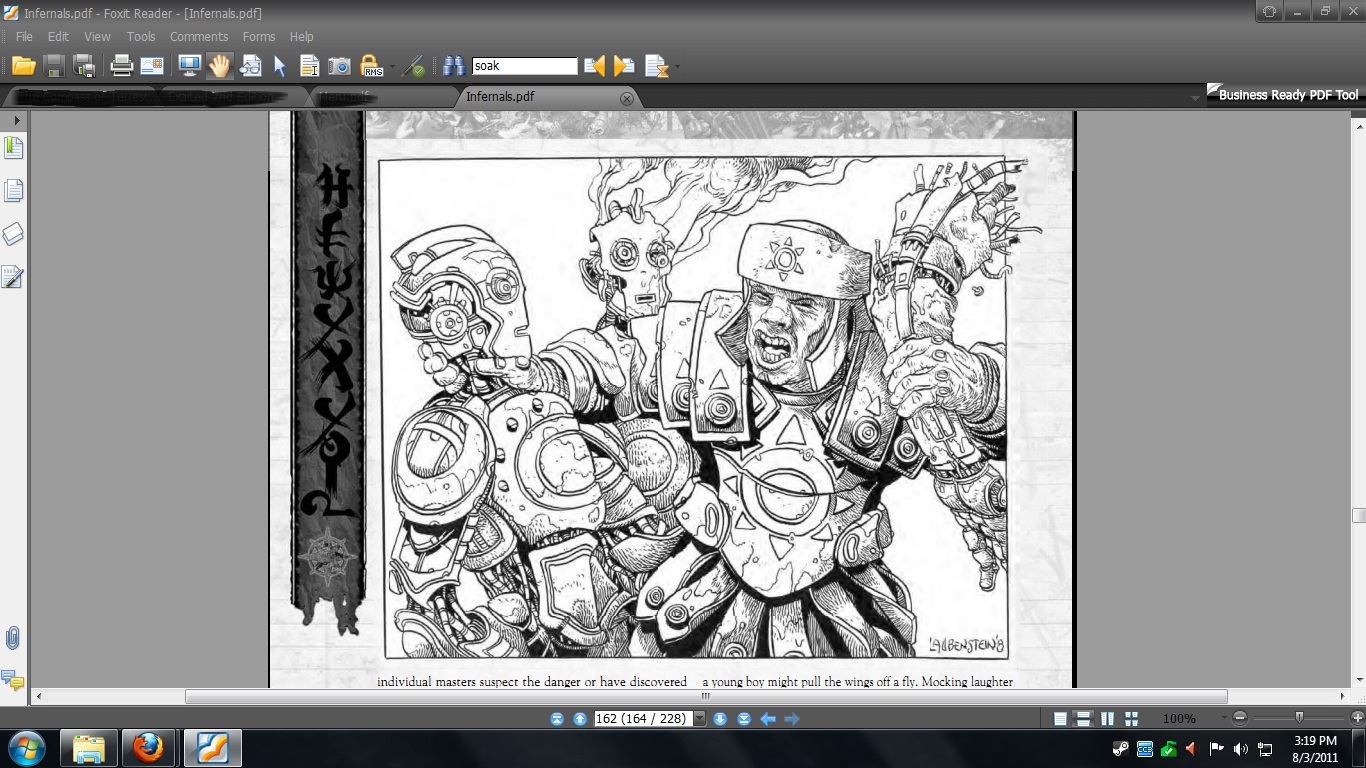Image resolution: width=1366 pixels, height=768 pixels.
Task: Open the Edit menu
Action: coord(58,37)
